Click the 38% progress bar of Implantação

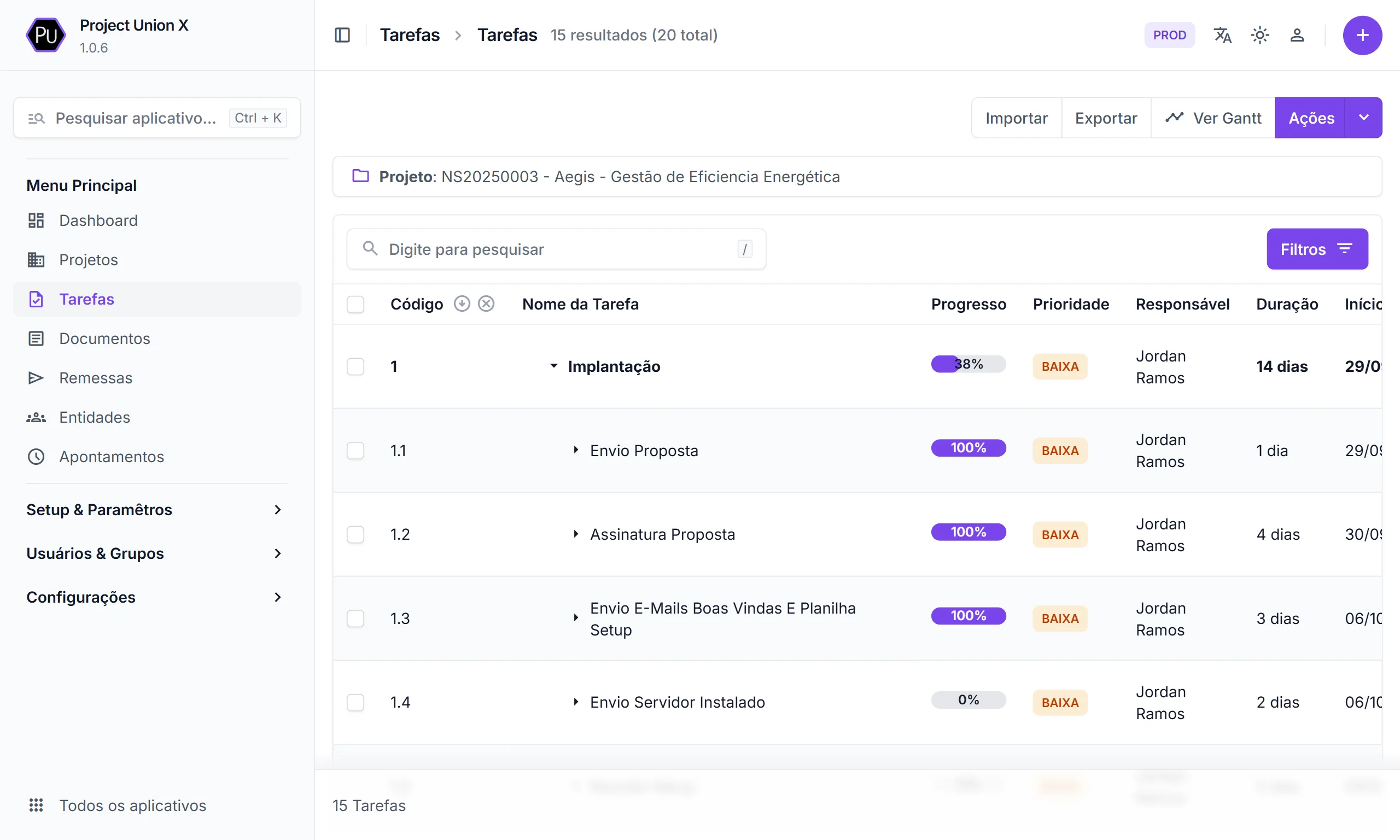point(968,364)
